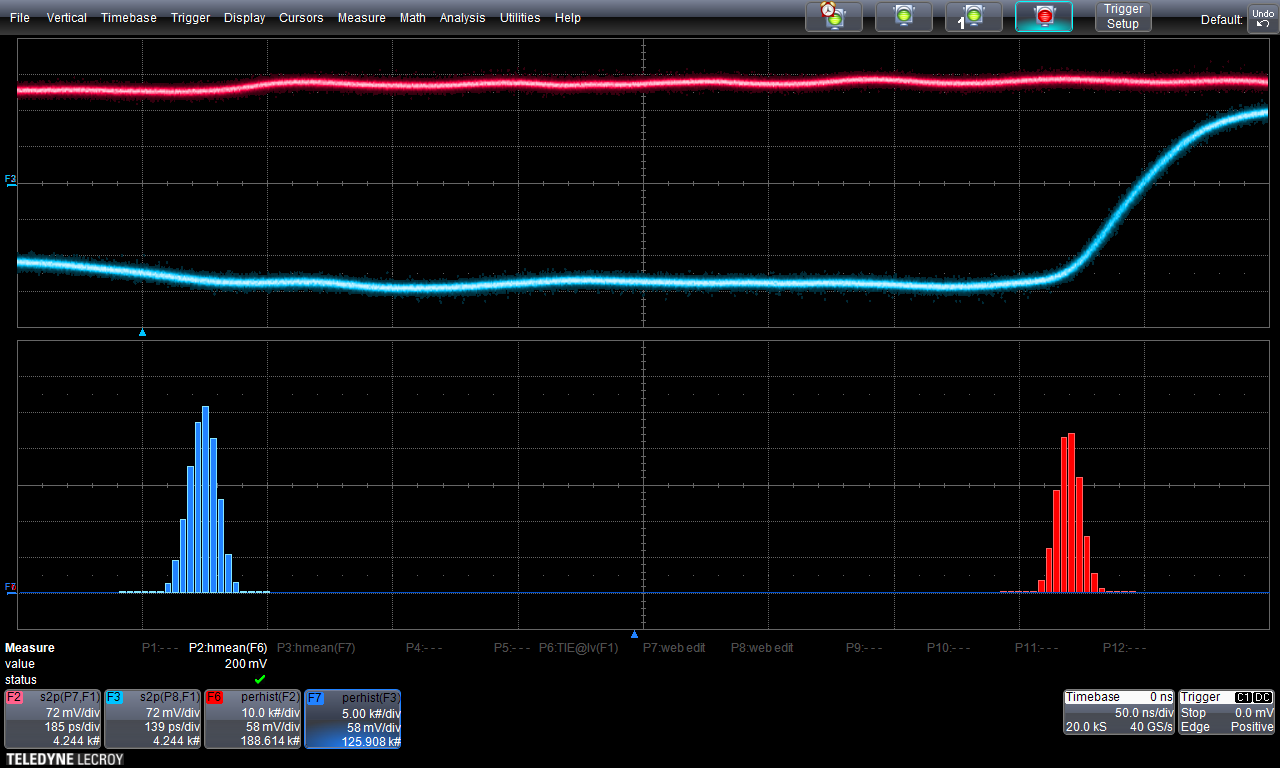
Task: Open the F3 s2p(P8,F1) trace descriptor
Action: (x=153, y=718)
